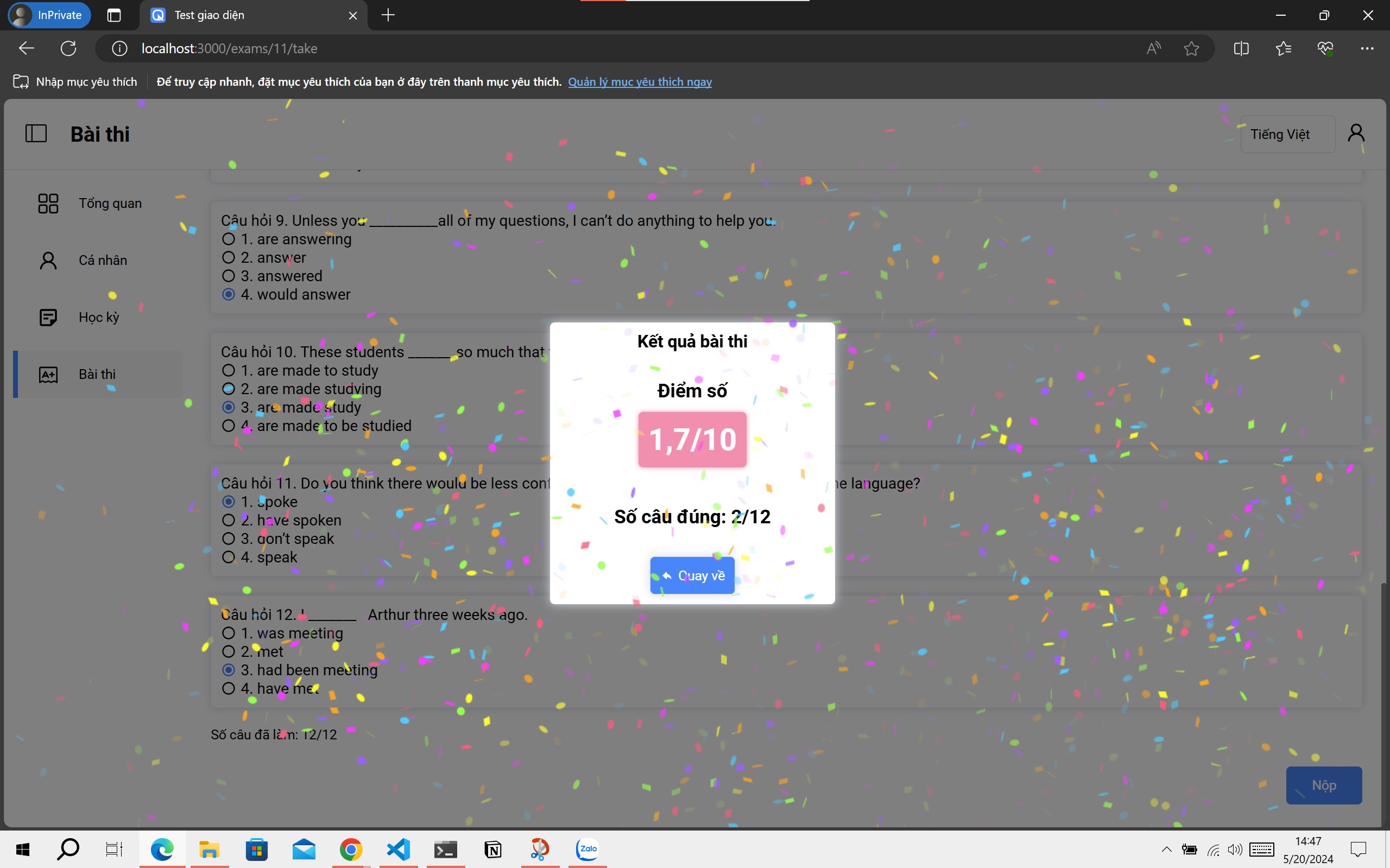Open the 'Quản lý mục yêu thích ngay' link
The image size is (1390, 868).
tap(640, 81)
